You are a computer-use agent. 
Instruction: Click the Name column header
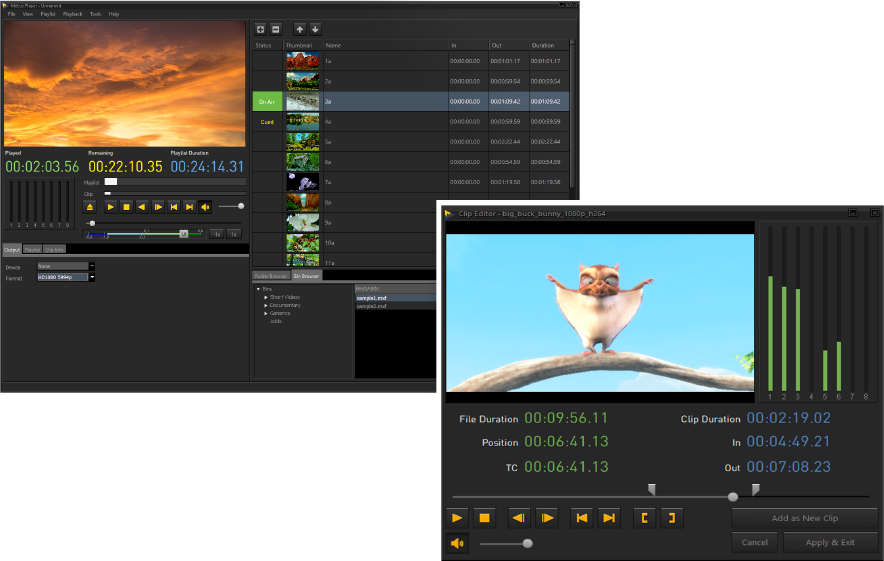386,45
